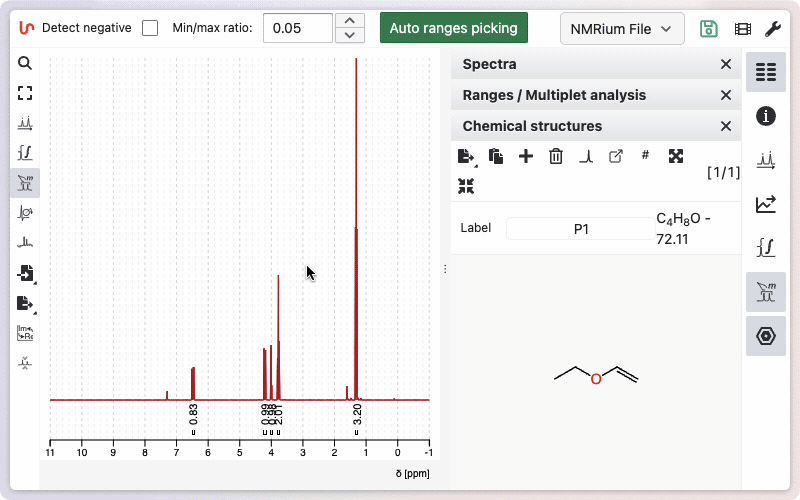
Task: Open the NMRium File dropdown
Action: point(622,28)
